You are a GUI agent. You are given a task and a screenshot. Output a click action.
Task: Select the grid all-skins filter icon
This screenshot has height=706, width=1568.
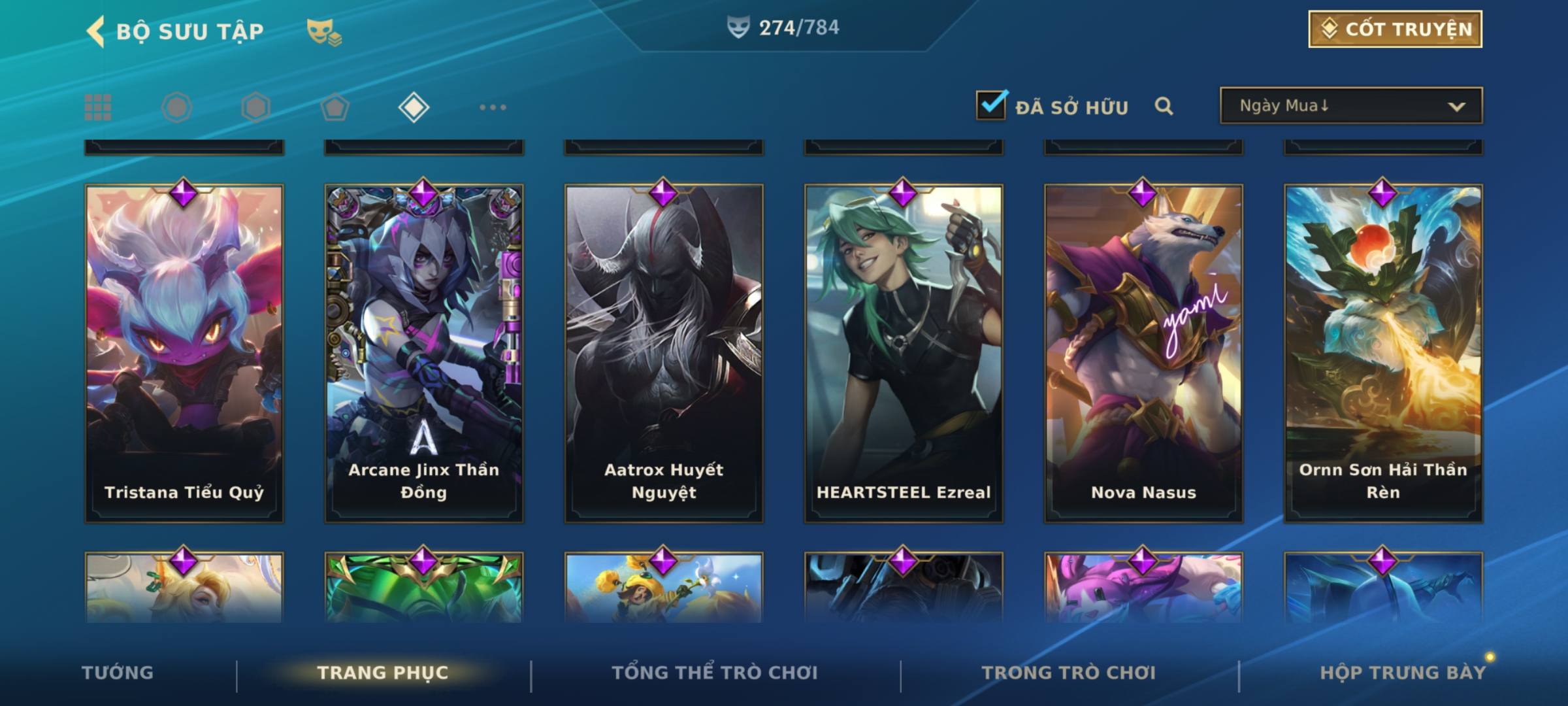tap(98, 107)
